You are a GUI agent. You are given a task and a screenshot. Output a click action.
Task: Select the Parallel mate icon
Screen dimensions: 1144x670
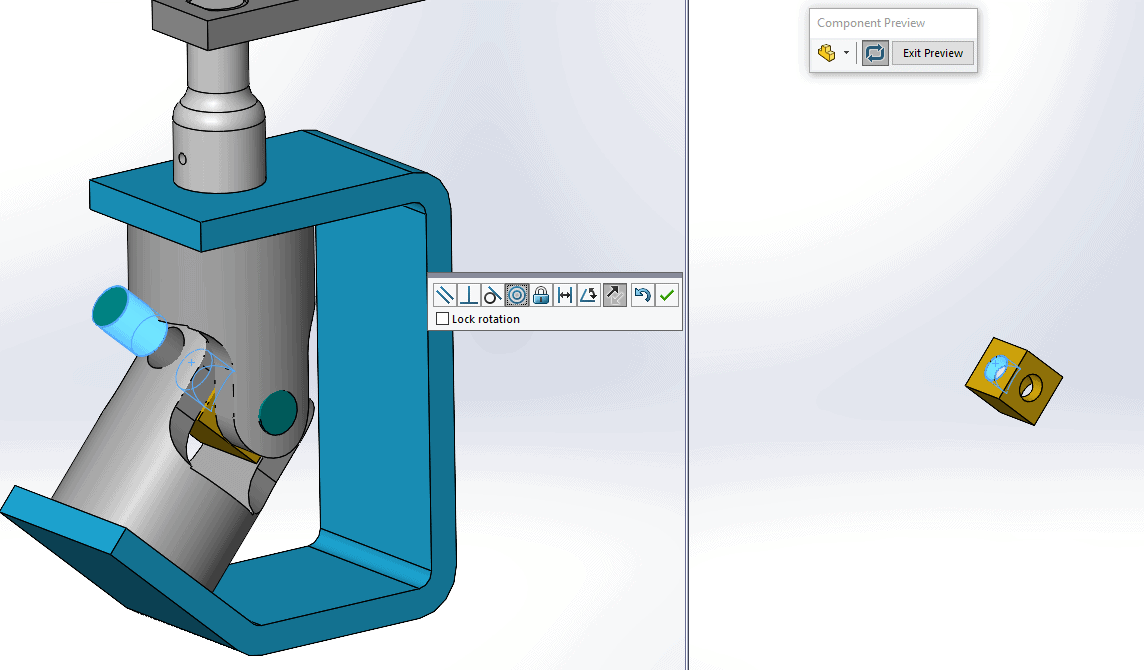[444, 295]
